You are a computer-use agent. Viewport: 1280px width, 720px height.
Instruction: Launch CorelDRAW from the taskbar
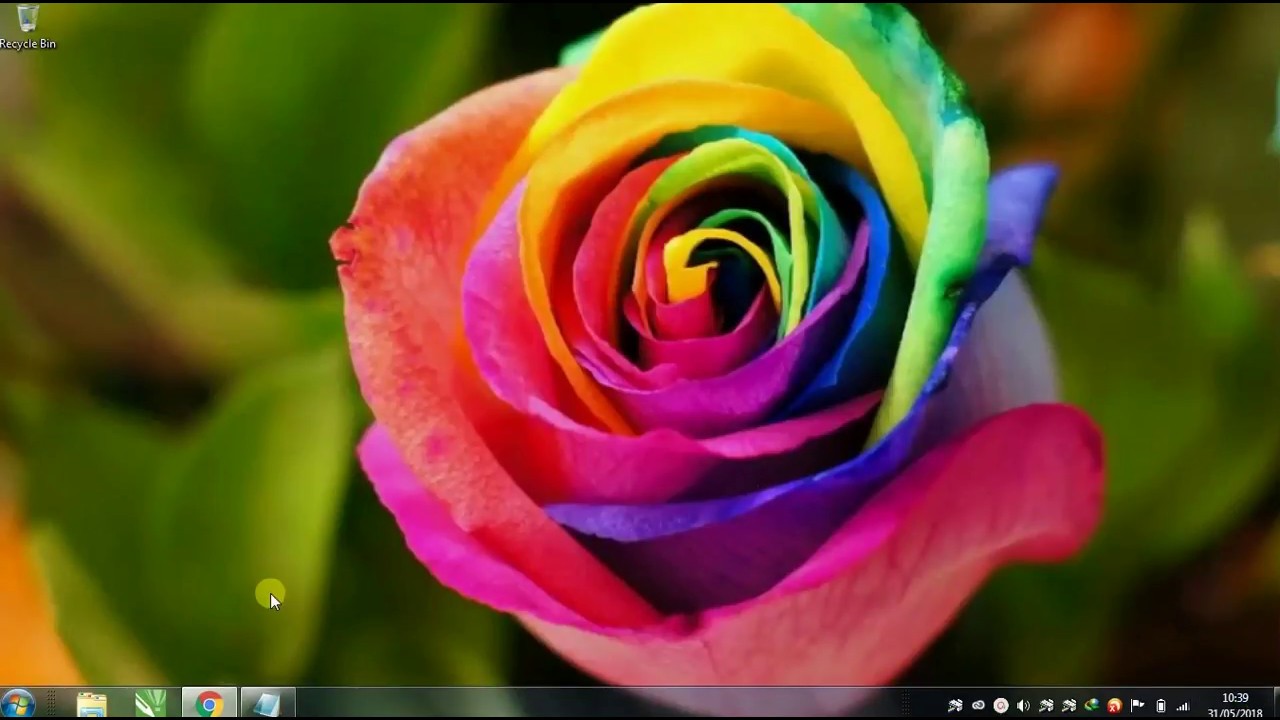point(151,704)
